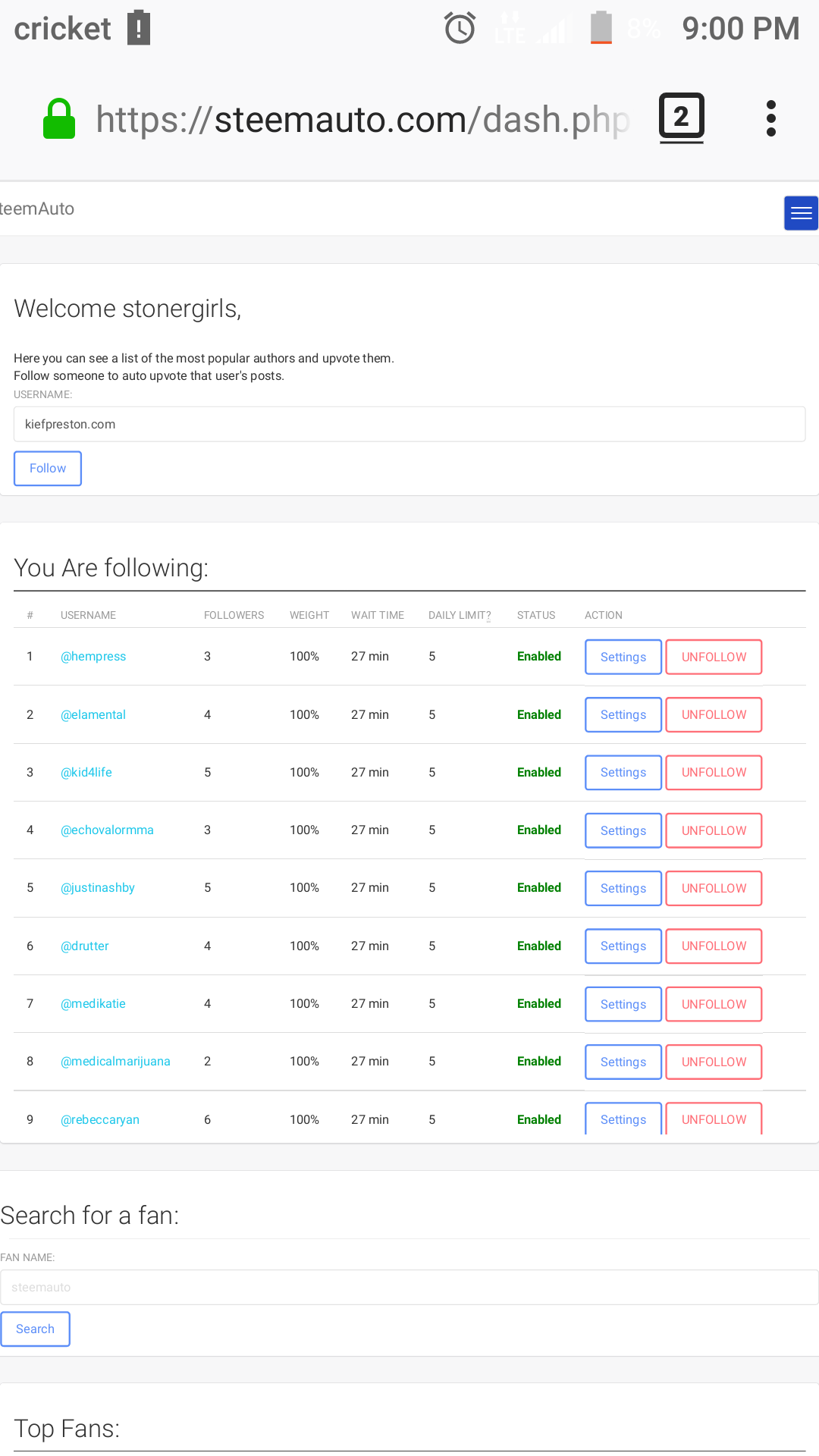Tap the alarm clock status icon
Screen dimensions: 819x1456
(x=460, y=29)
